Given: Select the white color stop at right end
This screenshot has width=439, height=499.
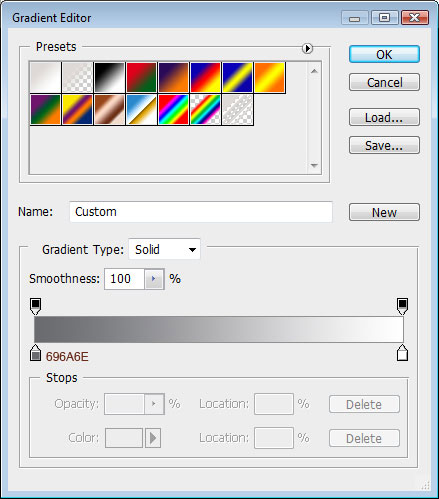Looking at the screenshot, I should (x=402, y=353).
